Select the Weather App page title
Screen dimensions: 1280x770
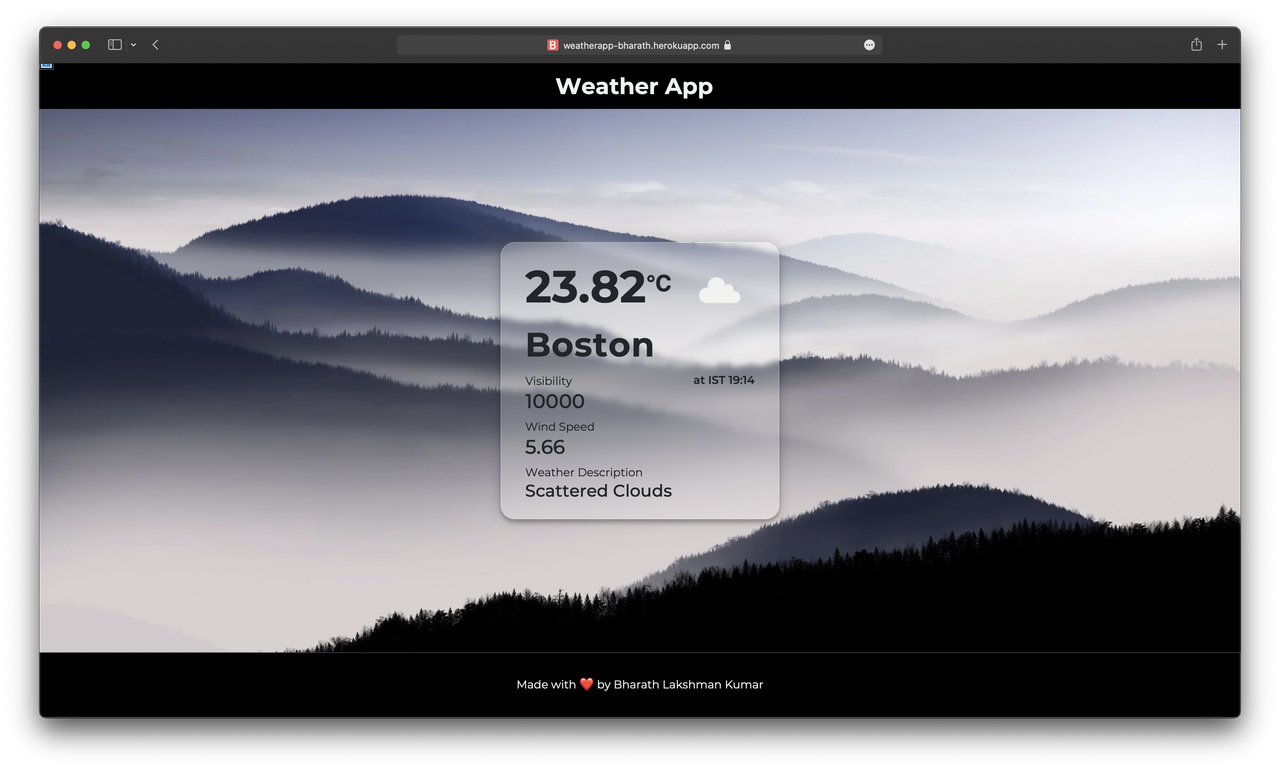point(634,87)
